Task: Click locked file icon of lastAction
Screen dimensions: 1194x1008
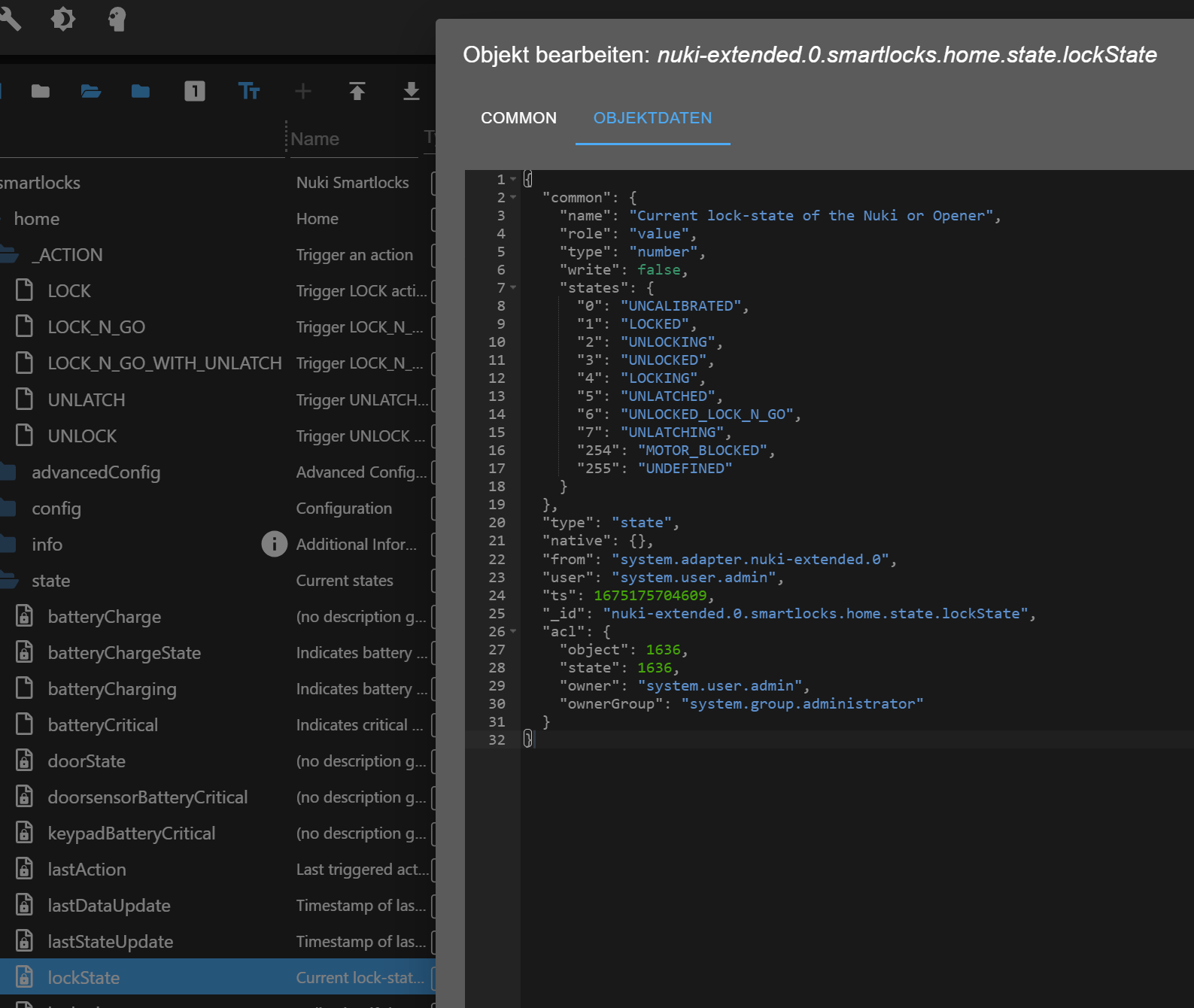Action: 24,869
